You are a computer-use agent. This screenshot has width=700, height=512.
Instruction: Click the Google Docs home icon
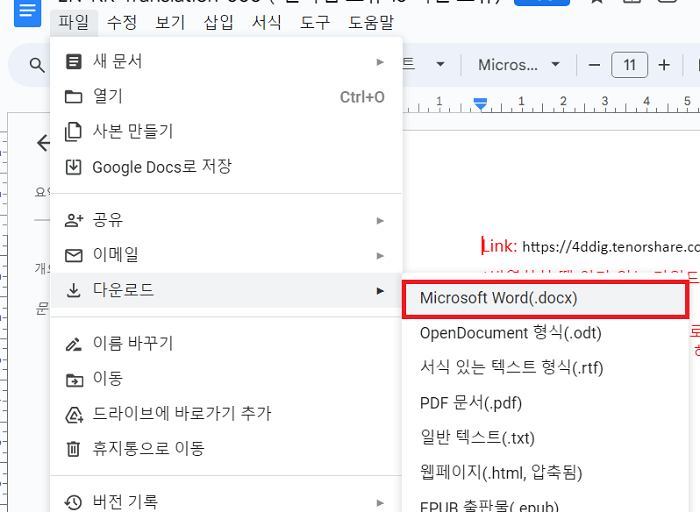(27, 11)
